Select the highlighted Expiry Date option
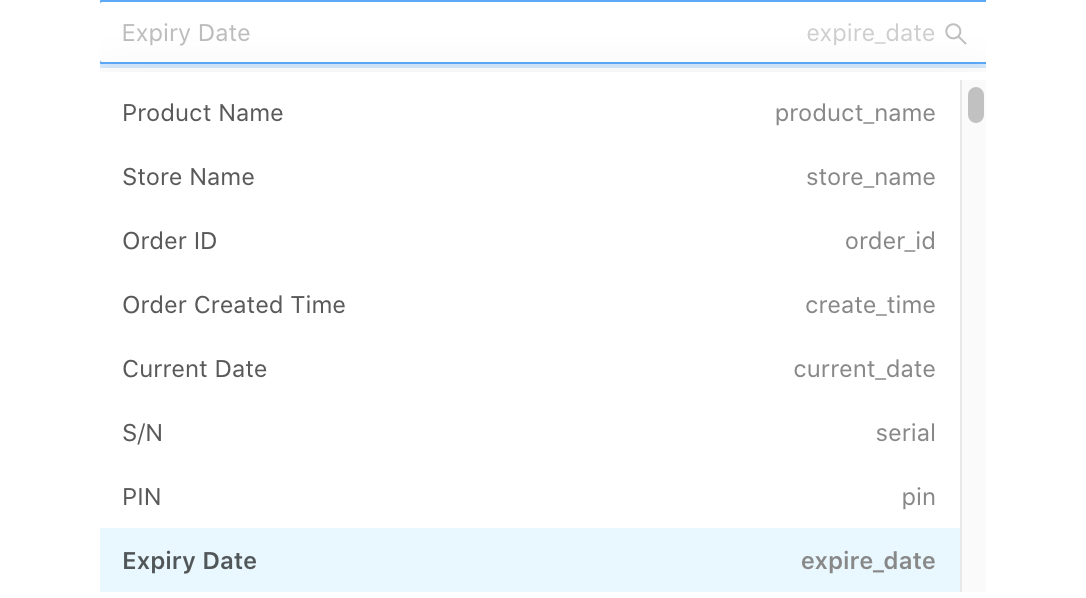Viewport: 1086px width, 598px height. coord(189,561)
